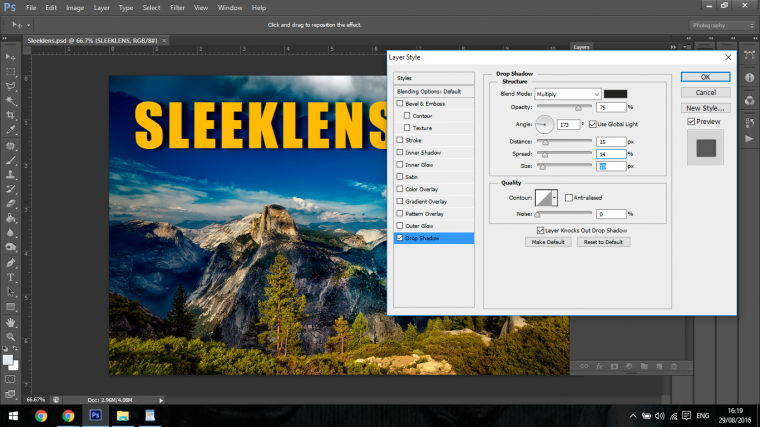Select the Rectangular Marquee tool
Image resolution: width=760 pixels, height=427 pixels.
click(x=10, y=72)
